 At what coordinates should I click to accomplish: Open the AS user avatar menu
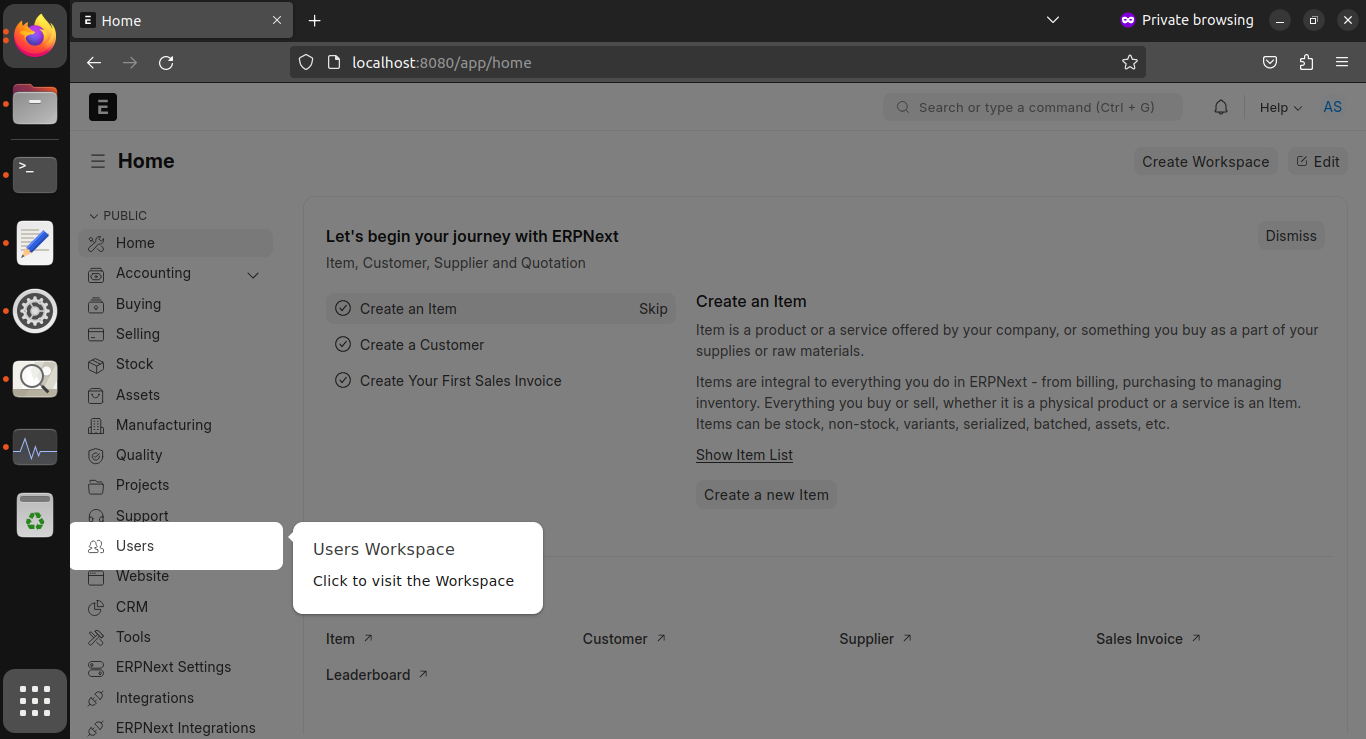(1332, 107)
